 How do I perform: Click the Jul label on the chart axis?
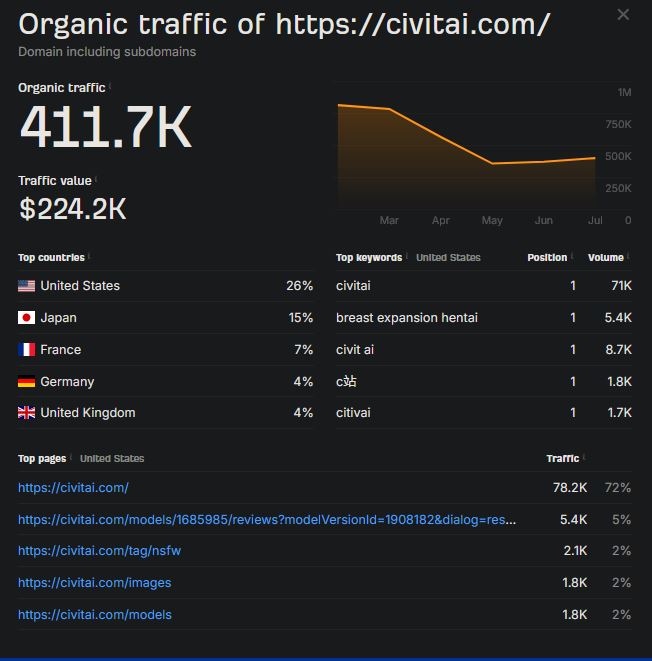tap(595, 220)
